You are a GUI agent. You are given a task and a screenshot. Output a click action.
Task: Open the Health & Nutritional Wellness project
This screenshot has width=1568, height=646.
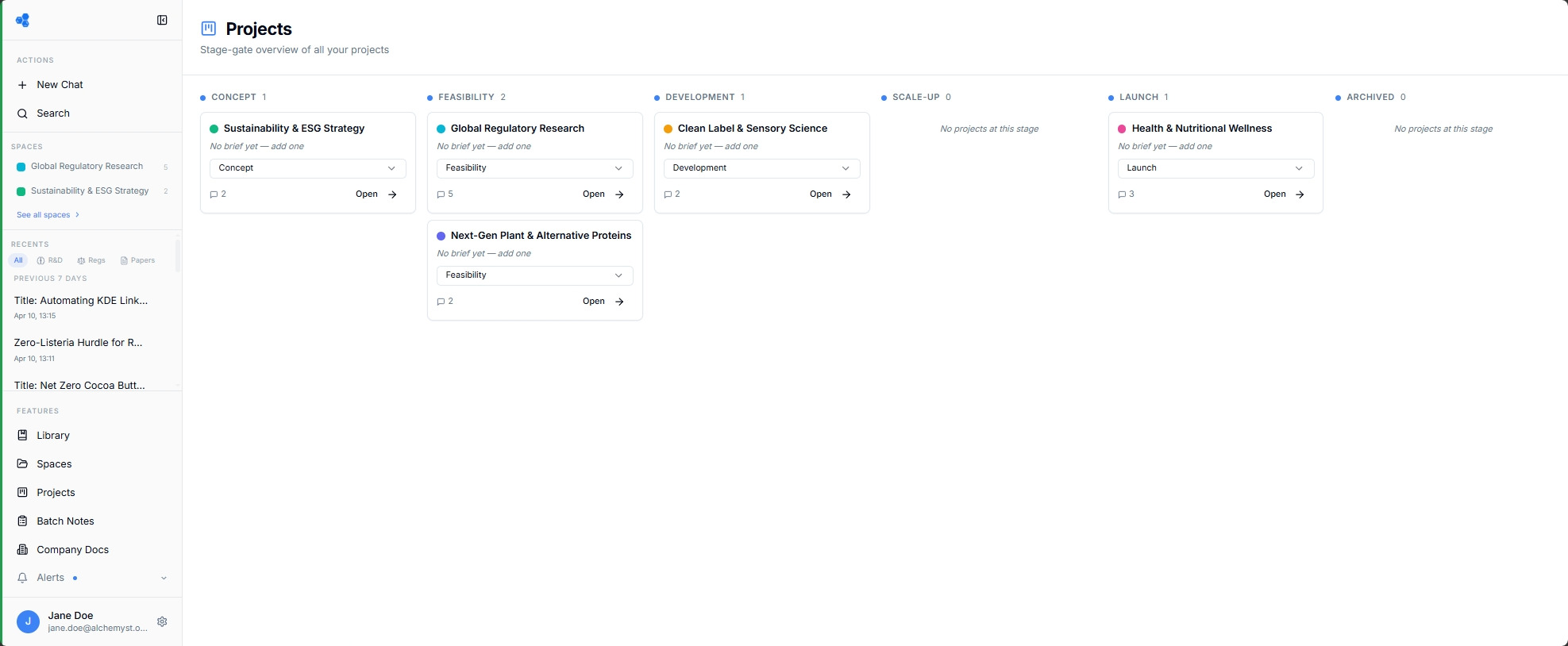coord(1285,194)
